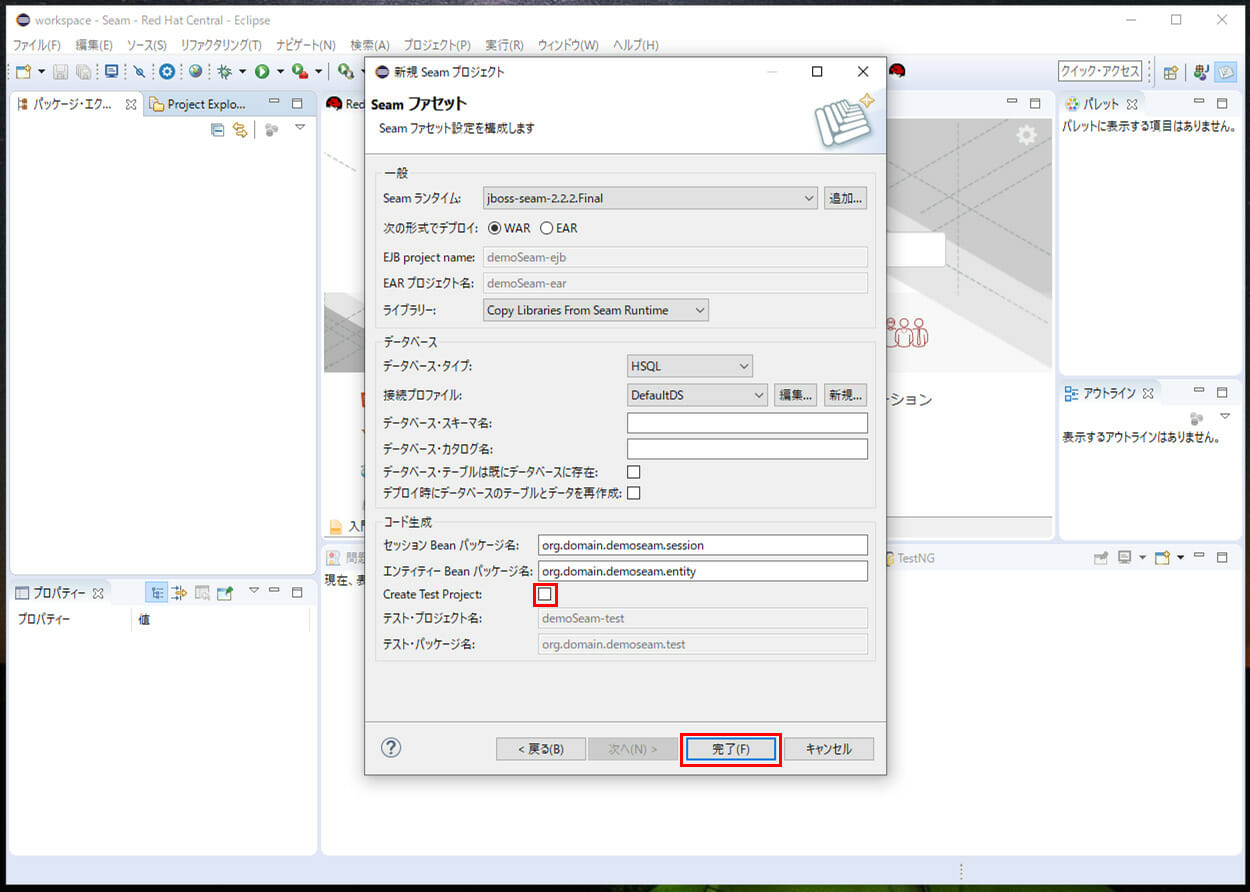
Task: Click the データベース・スキーマ名 text field
Action: [x=747, y=423]
